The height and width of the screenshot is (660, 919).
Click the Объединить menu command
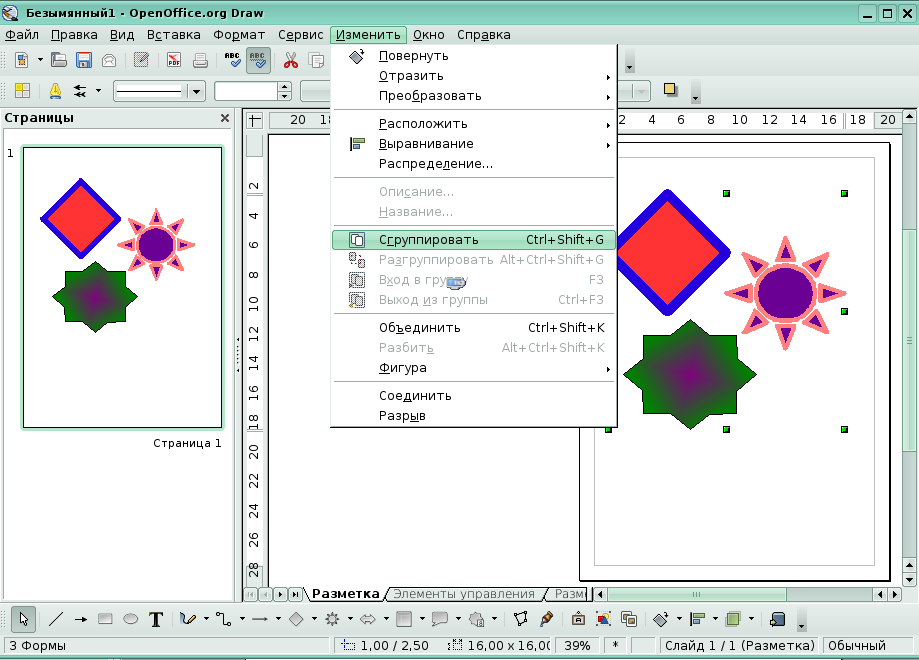click(419, 328)
